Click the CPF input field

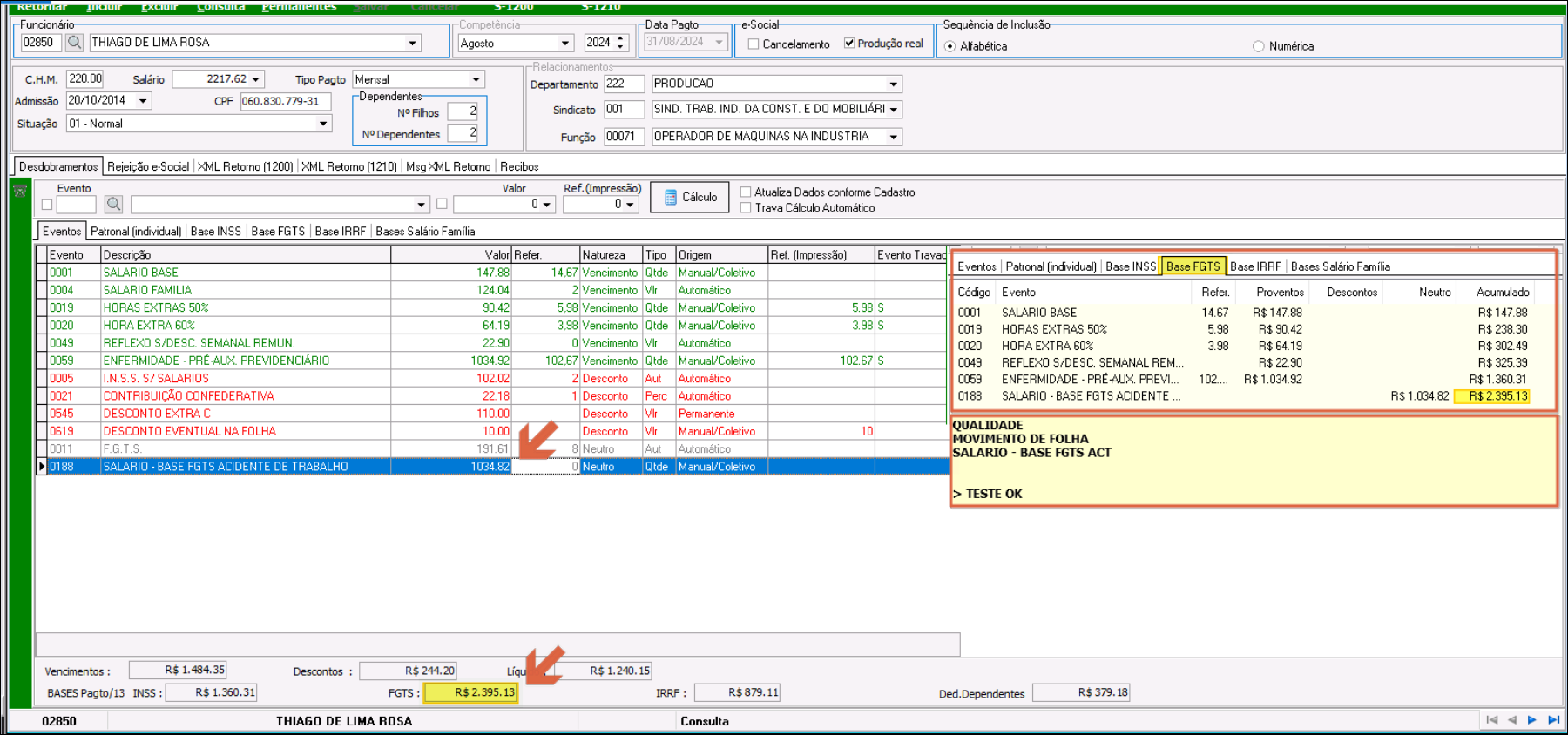286,102
